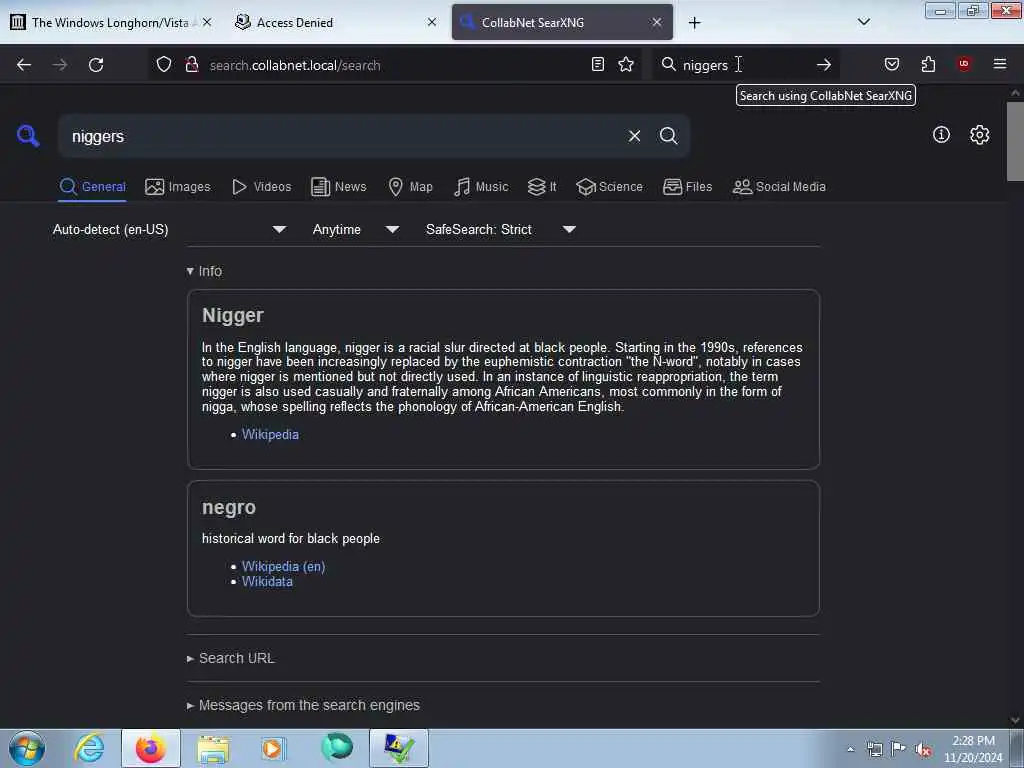1024x768 pixels.
Task: Open SearXNG preferences gear icon
Action: 980,135
